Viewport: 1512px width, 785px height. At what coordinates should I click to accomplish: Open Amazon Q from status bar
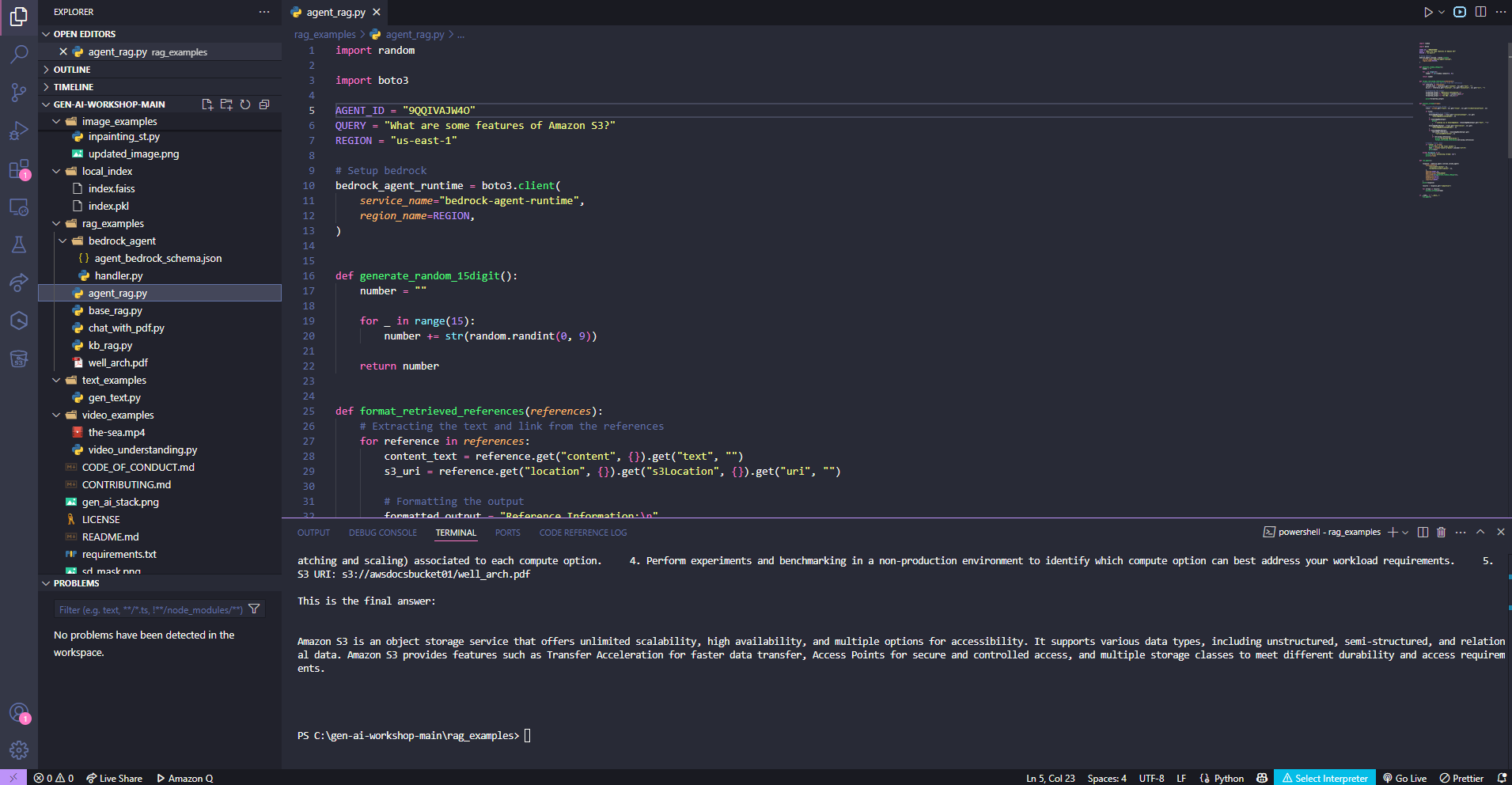point(184,778)
